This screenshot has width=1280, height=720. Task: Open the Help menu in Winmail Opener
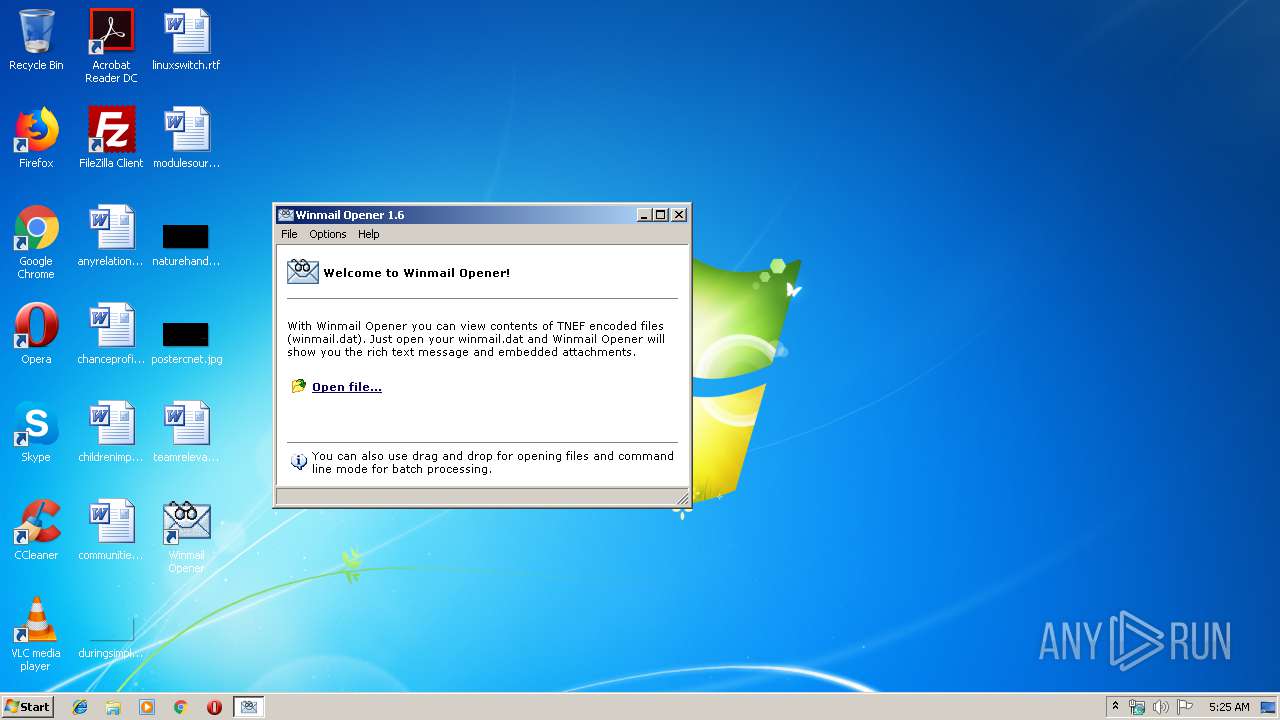click(369, 234)
